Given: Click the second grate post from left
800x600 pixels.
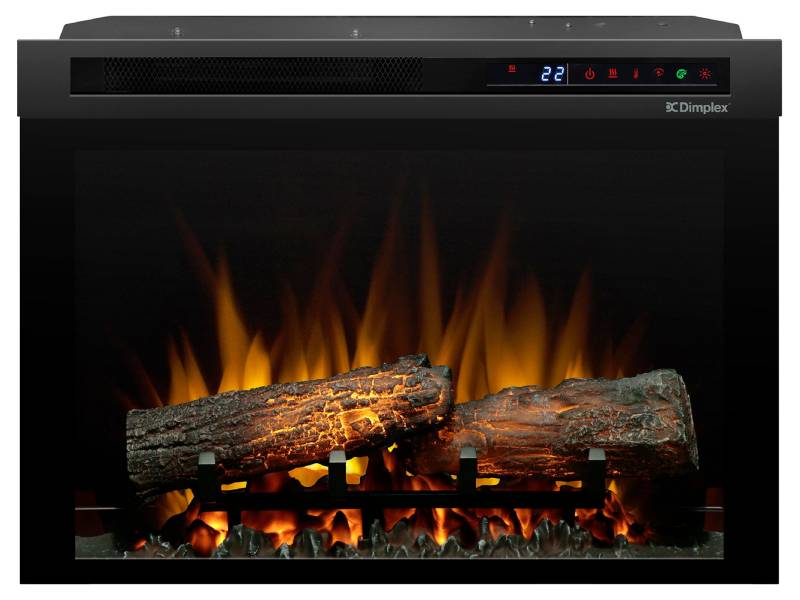Looking at the screenshot, I should [x=337, y=469].
